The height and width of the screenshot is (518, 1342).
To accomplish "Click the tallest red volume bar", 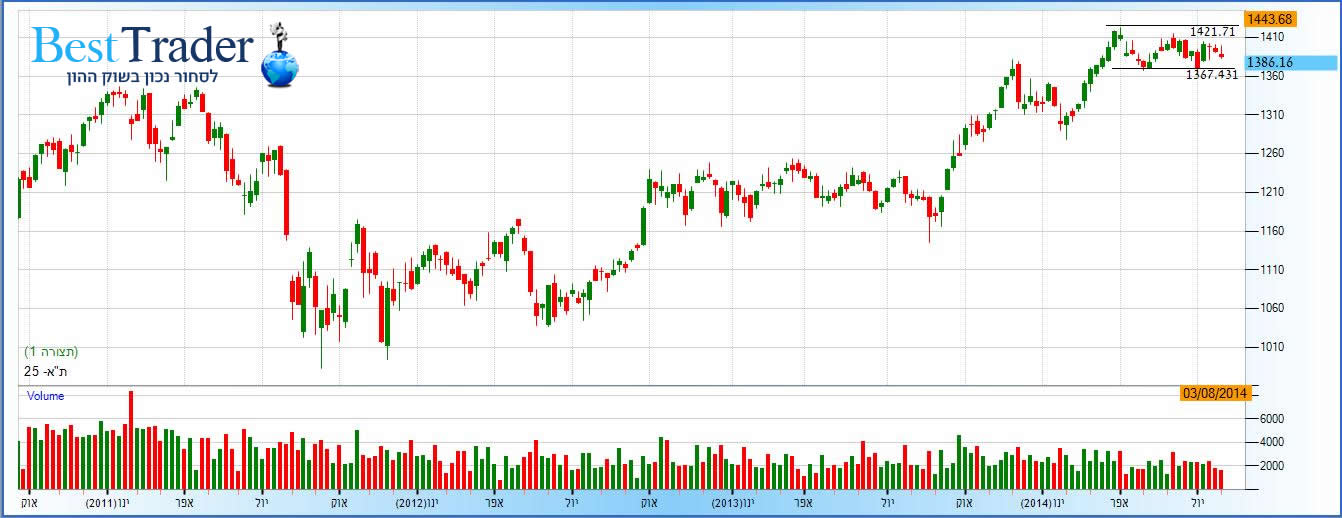I will (131, 440).
